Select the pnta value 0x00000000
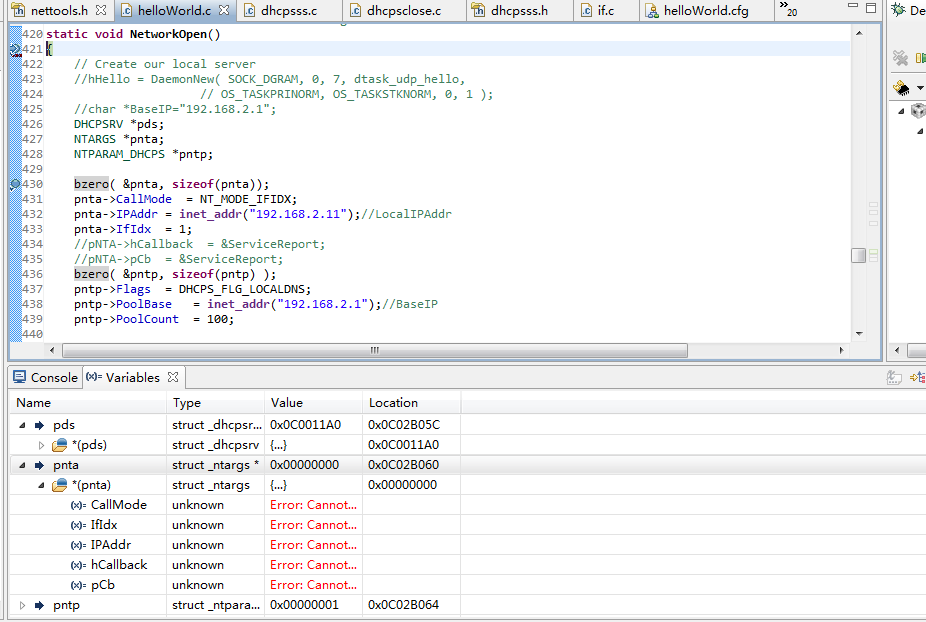Image resolution: width=926 pixels, height=622 pixels. click(305, 465)
